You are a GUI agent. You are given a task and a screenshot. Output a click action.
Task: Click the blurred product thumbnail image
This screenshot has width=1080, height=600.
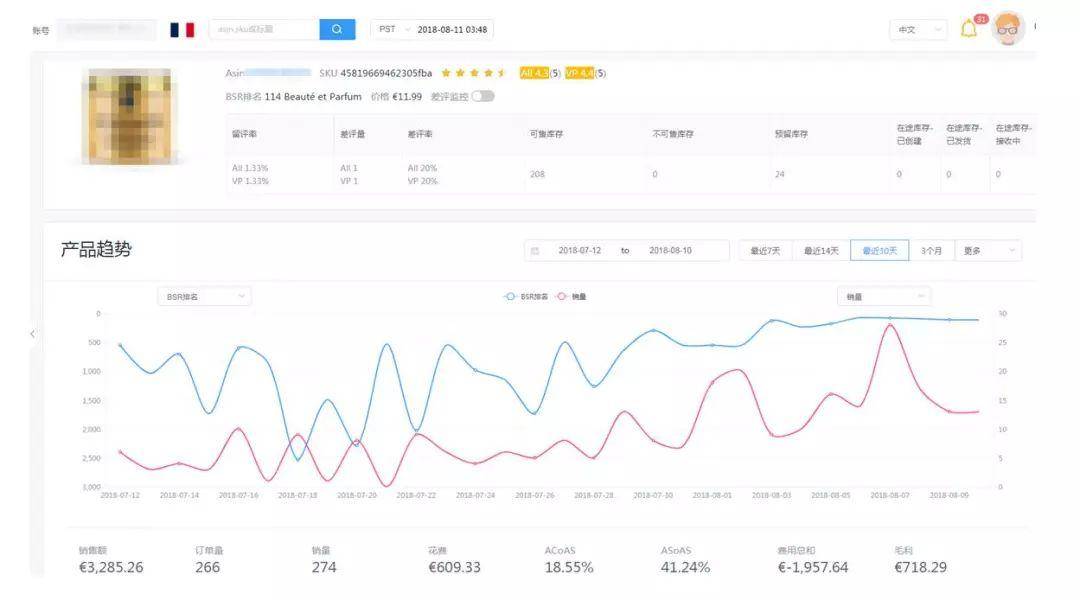[129, 116]
